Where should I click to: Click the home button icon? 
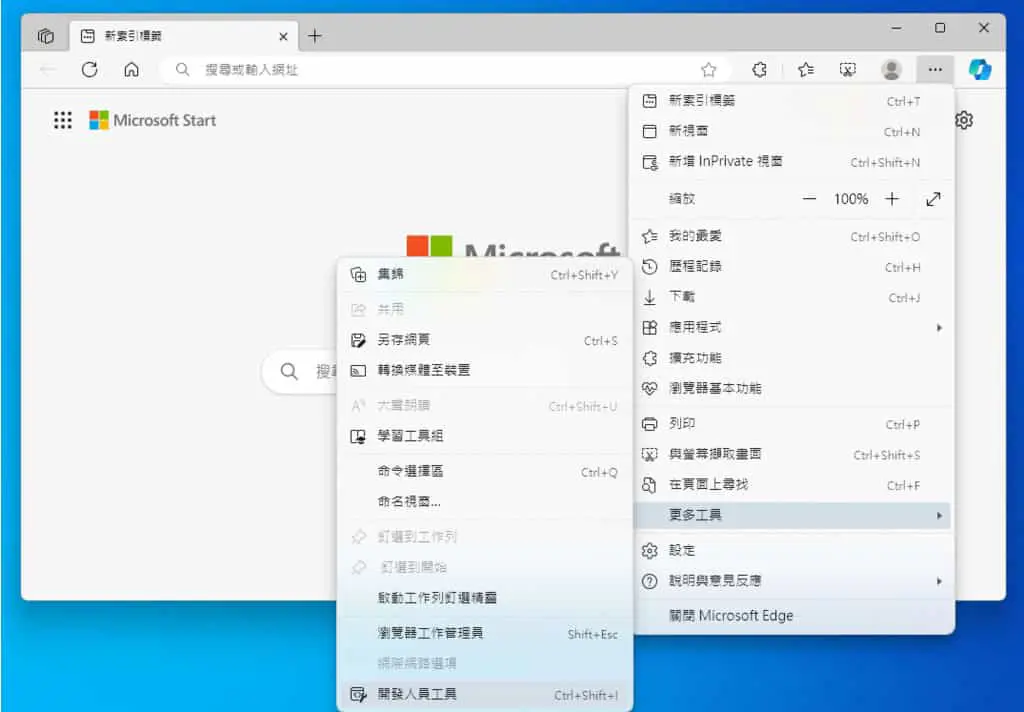click(131, 69)
